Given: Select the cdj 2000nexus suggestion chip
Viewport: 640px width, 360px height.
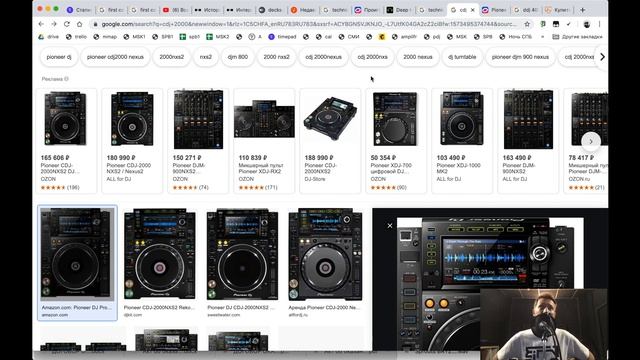Looking at the screenshot, I should tap(323, 57).
